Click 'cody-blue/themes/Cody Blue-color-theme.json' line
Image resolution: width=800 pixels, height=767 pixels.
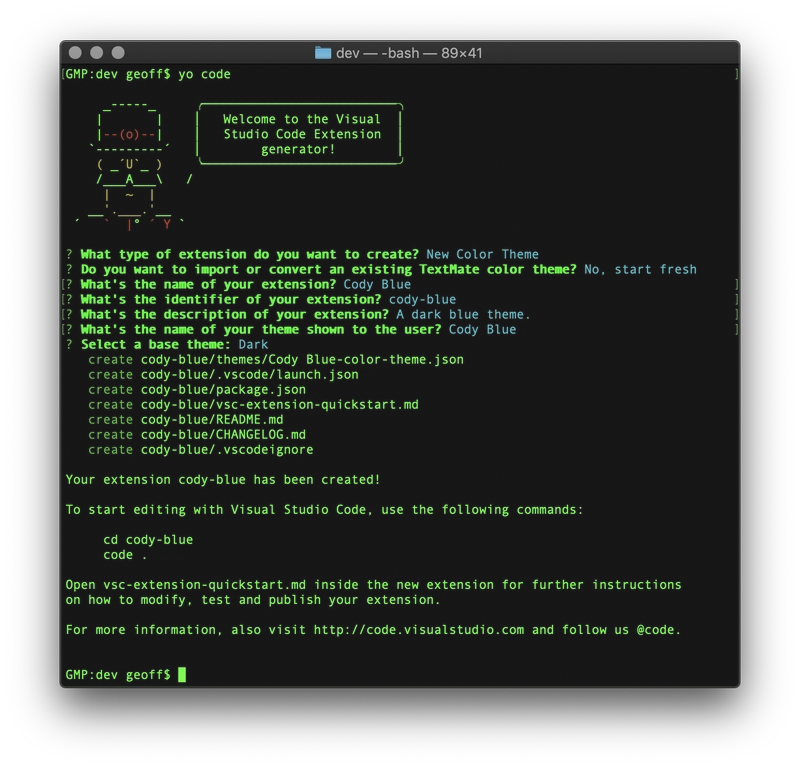tap(302, 360)
